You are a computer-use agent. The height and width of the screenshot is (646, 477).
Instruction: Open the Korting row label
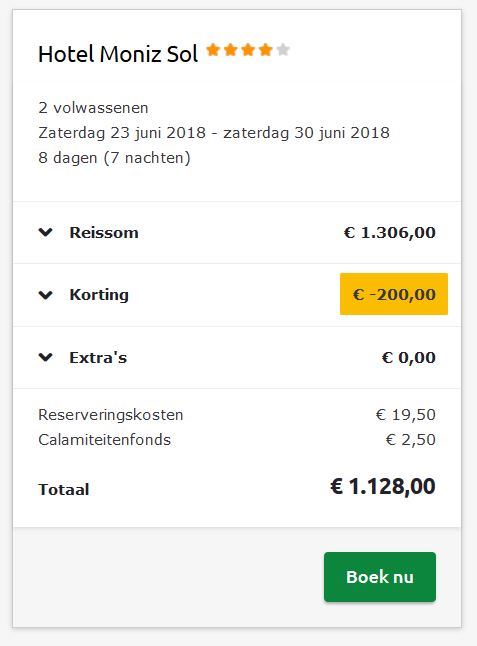[99, 295]
